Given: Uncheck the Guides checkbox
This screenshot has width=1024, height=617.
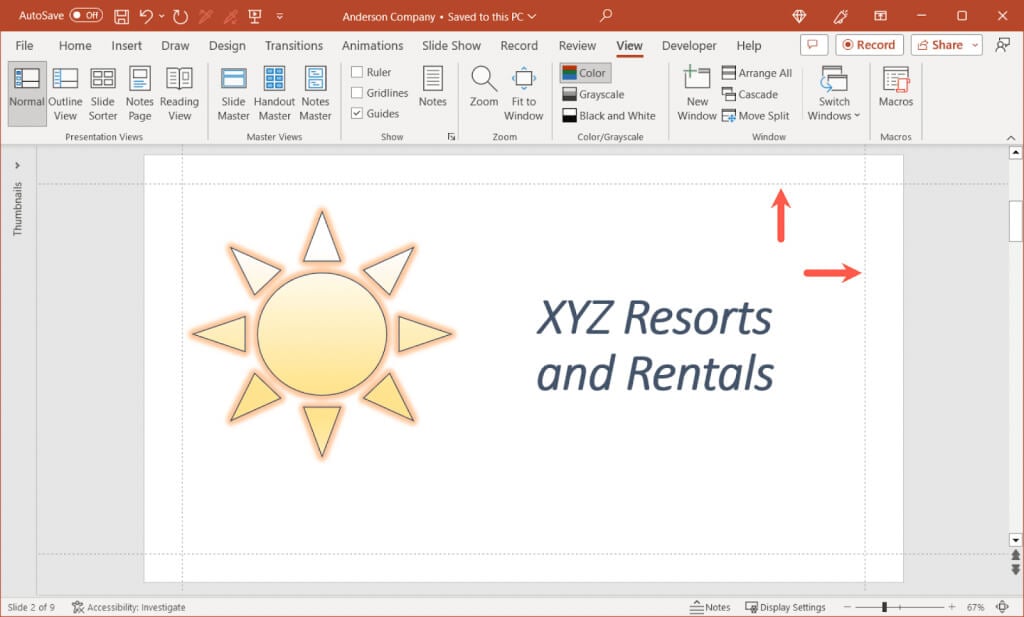Looking at the screenshot, I should 357,113.
